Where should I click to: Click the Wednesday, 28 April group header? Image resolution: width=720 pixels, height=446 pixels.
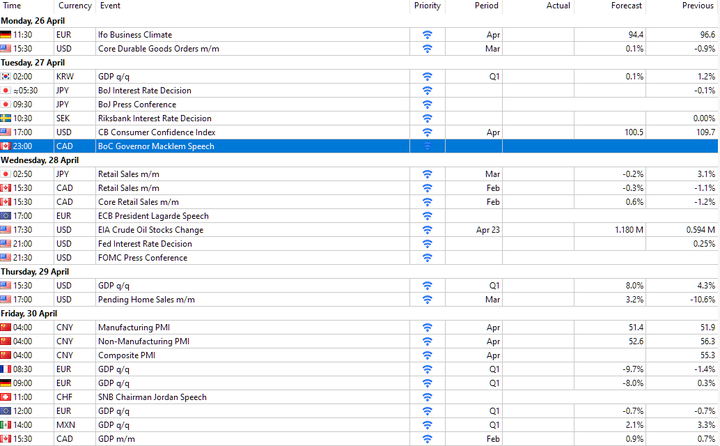coord(40,160)
